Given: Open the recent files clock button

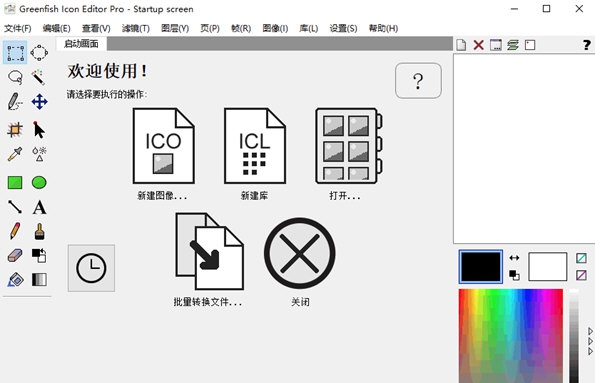Looking at the screenshot, I should coord(91,268).
